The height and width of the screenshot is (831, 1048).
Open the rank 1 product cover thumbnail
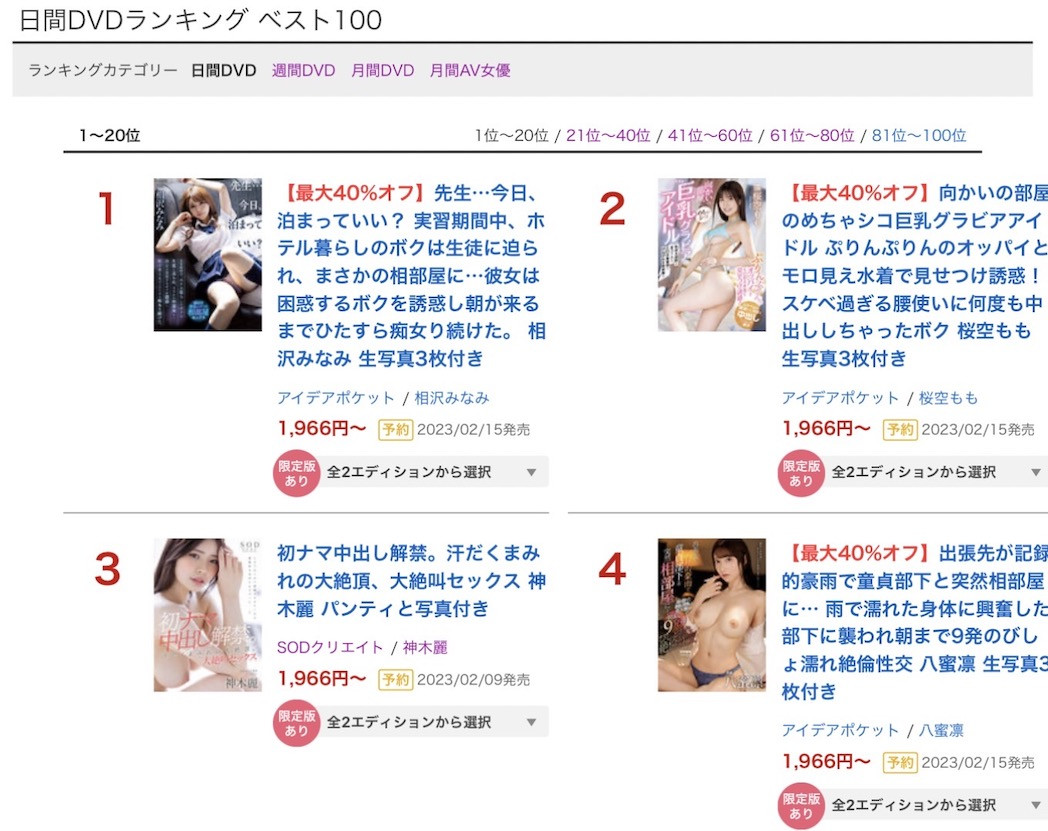click(x=208, y=255)
